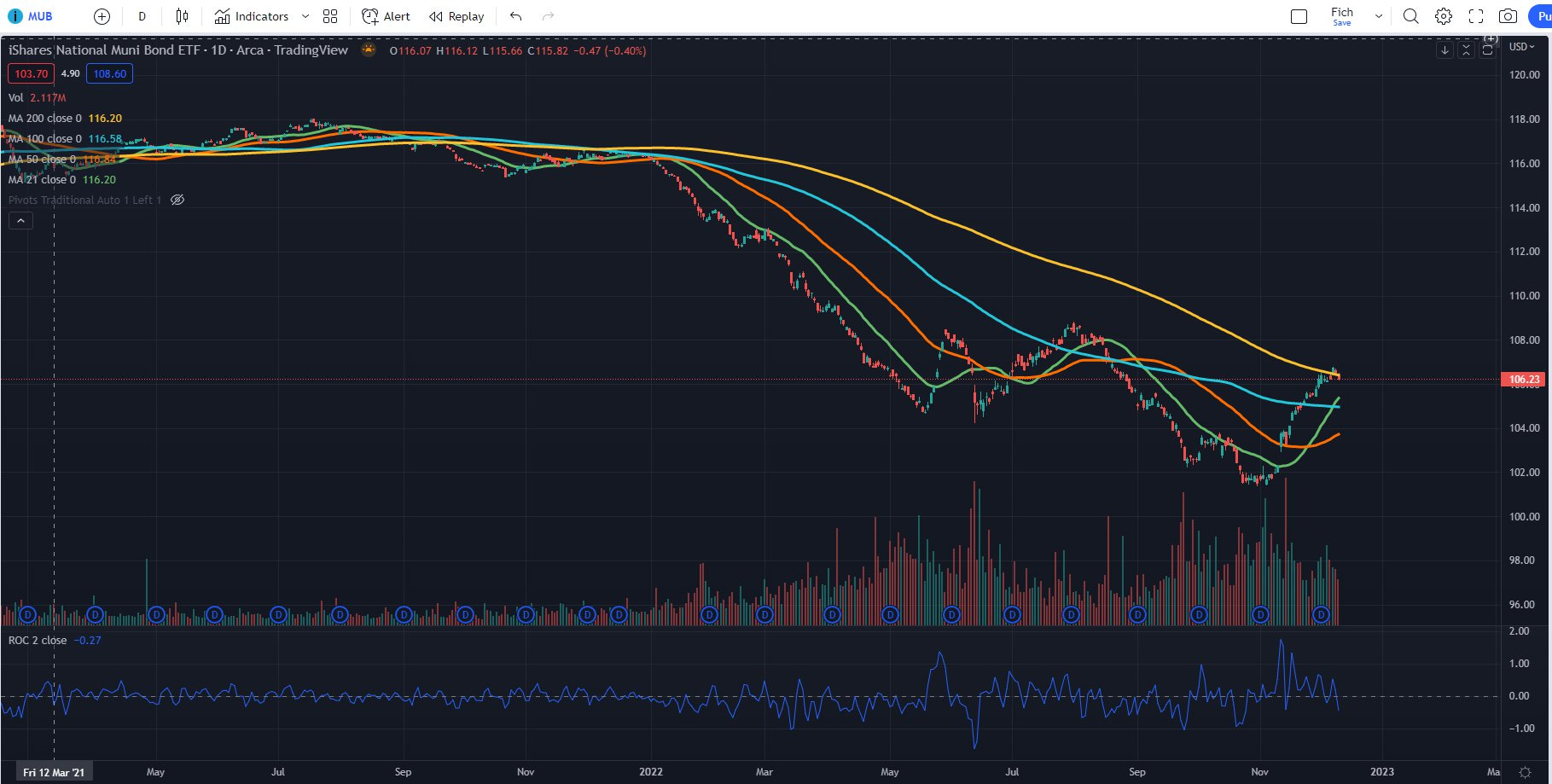Open the D time interval selector
The width and height of the screenshot is (1552, 784).
(x=142, y=16)
